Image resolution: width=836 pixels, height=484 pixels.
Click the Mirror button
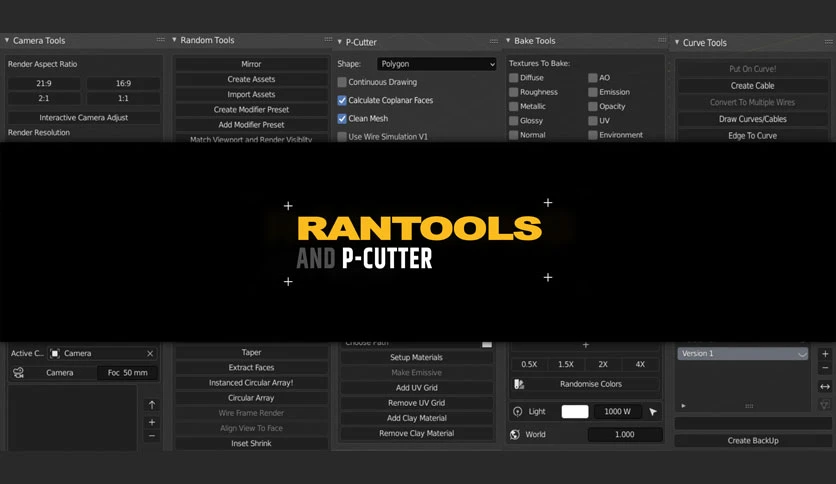pyautogui.click(x=251, y=64)
